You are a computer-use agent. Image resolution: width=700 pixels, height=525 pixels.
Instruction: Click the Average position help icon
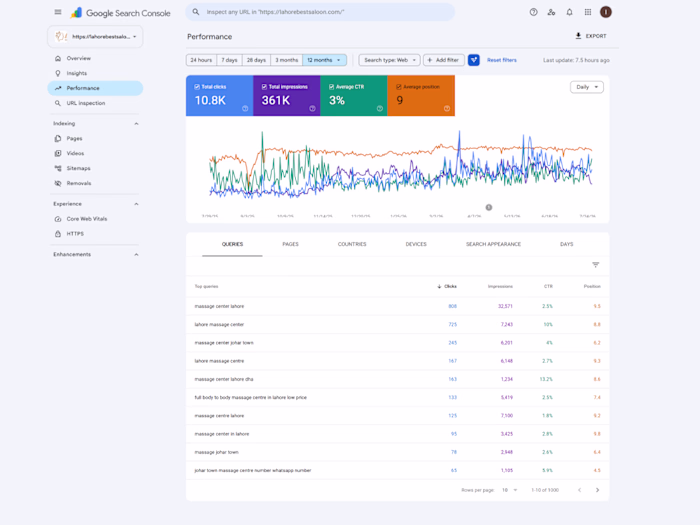tap(447, 108)
